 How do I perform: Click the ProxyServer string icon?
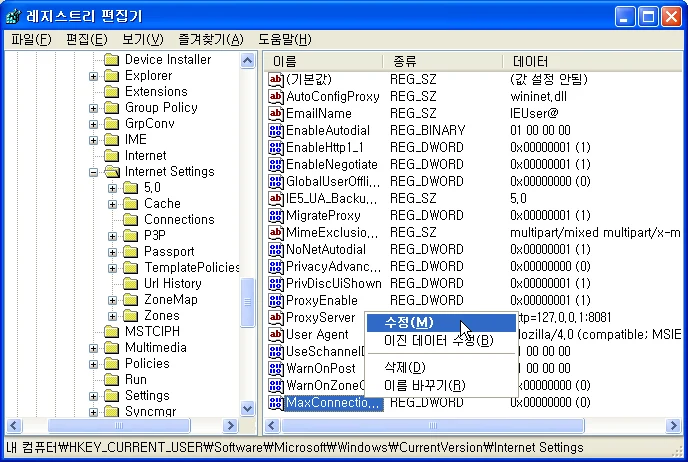(276, 318)
